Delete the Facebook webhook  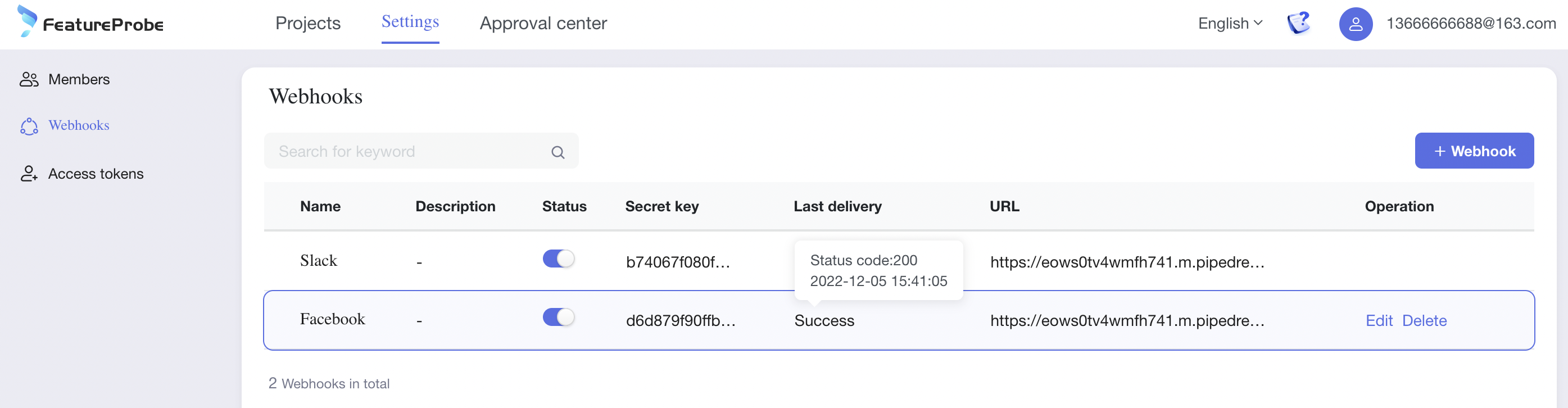click(x=1424, y=320)
